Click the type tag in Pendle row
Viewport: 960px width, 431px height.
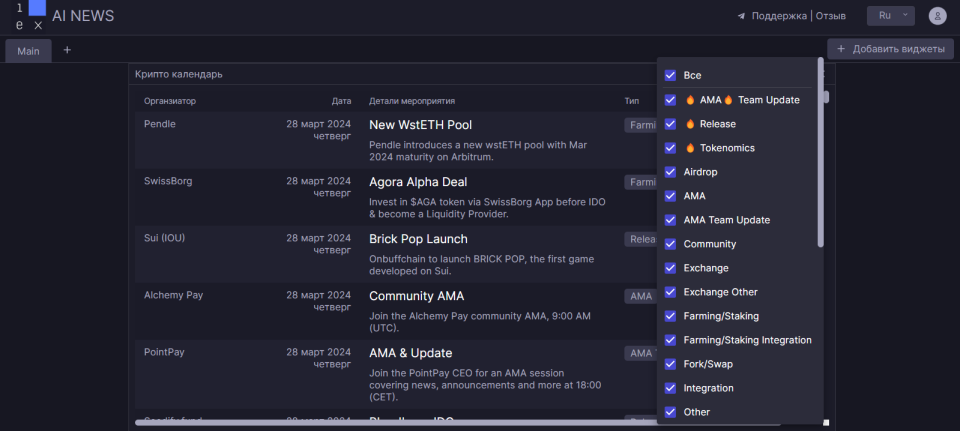pyautogui.click(x=640, y=125)
